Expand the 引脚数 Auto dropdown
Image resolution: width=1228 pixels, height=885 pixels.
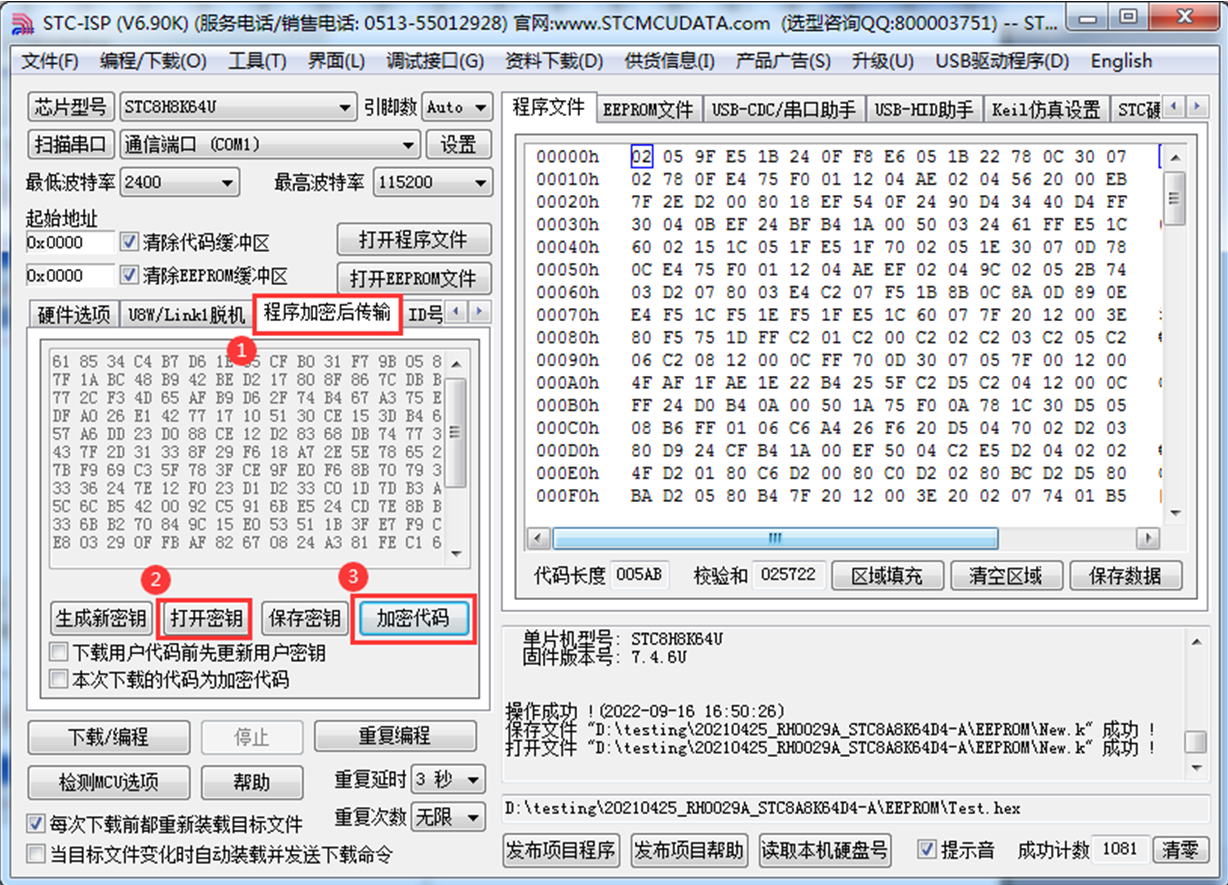481,107
